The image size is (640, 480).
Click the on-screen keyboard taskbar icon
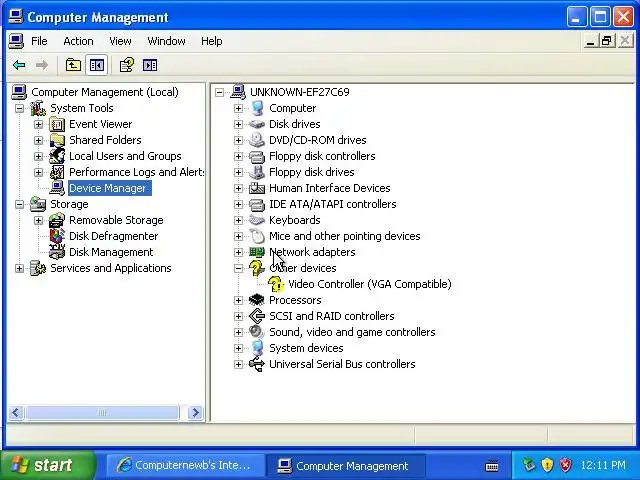(x=492, y=465)
